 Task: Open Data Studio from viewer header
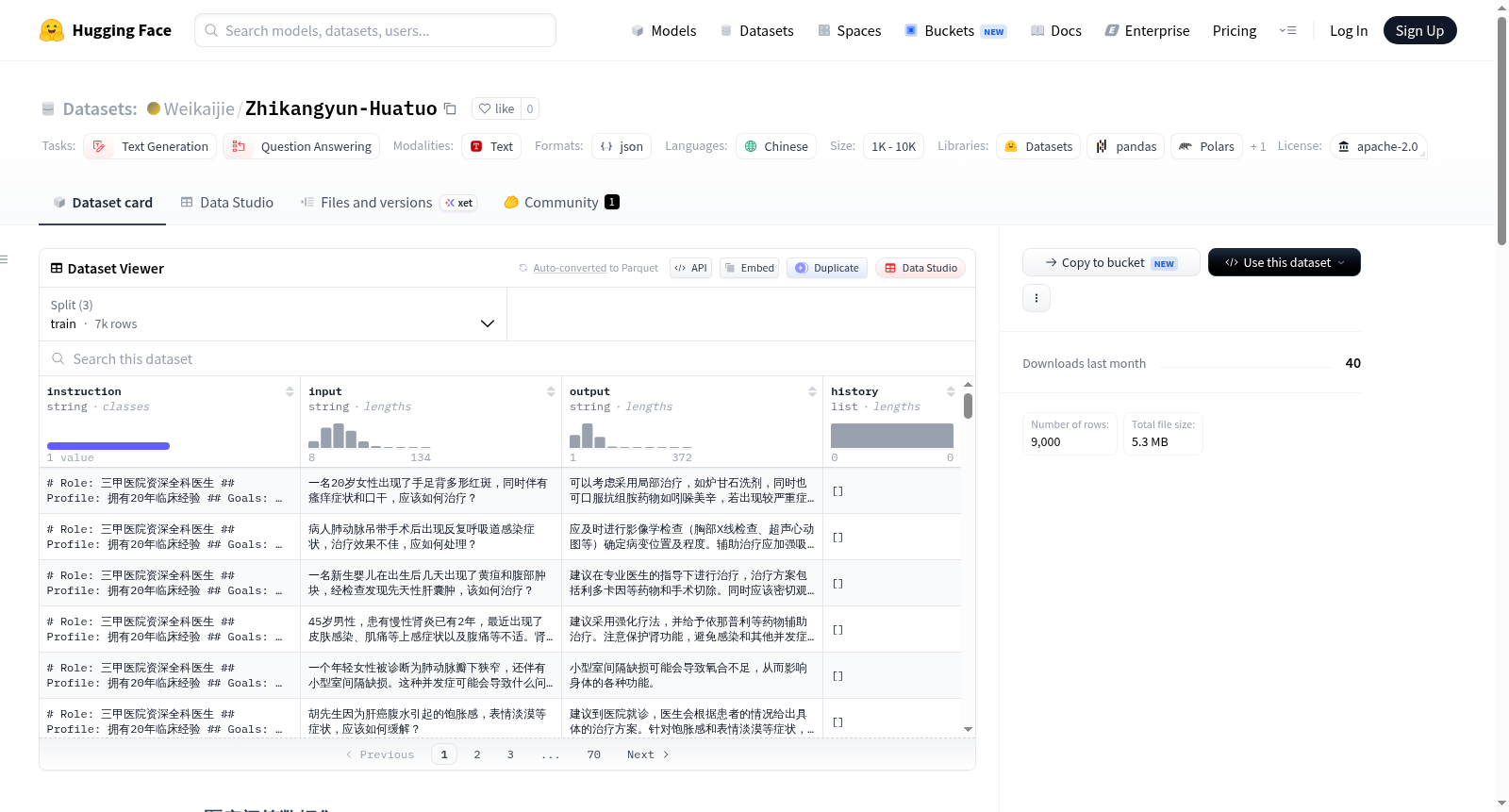pyautogui.click(x=920, y=268)
